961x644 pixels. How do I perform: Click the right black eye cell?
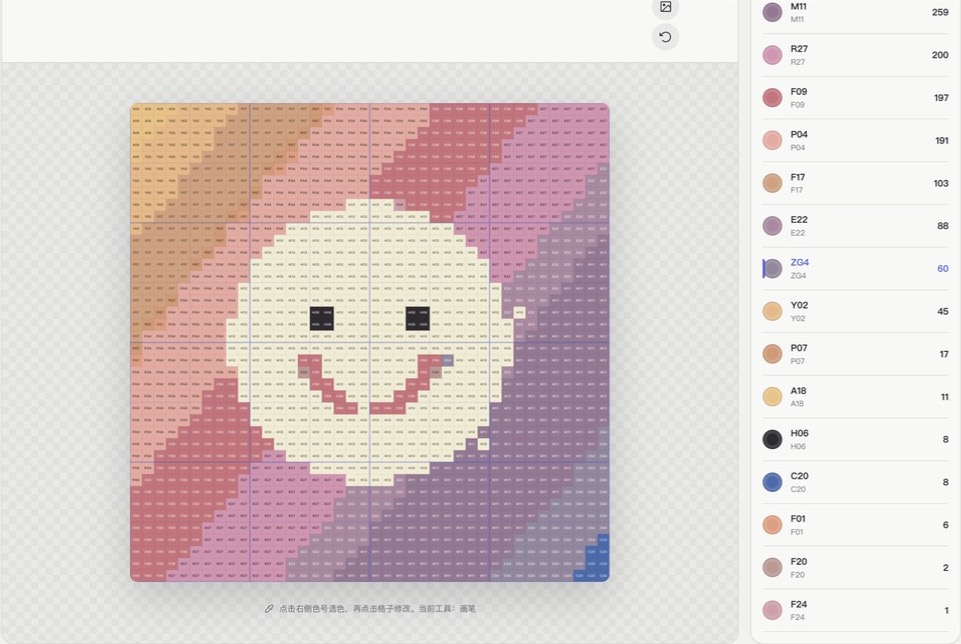[x=417, y=318]
